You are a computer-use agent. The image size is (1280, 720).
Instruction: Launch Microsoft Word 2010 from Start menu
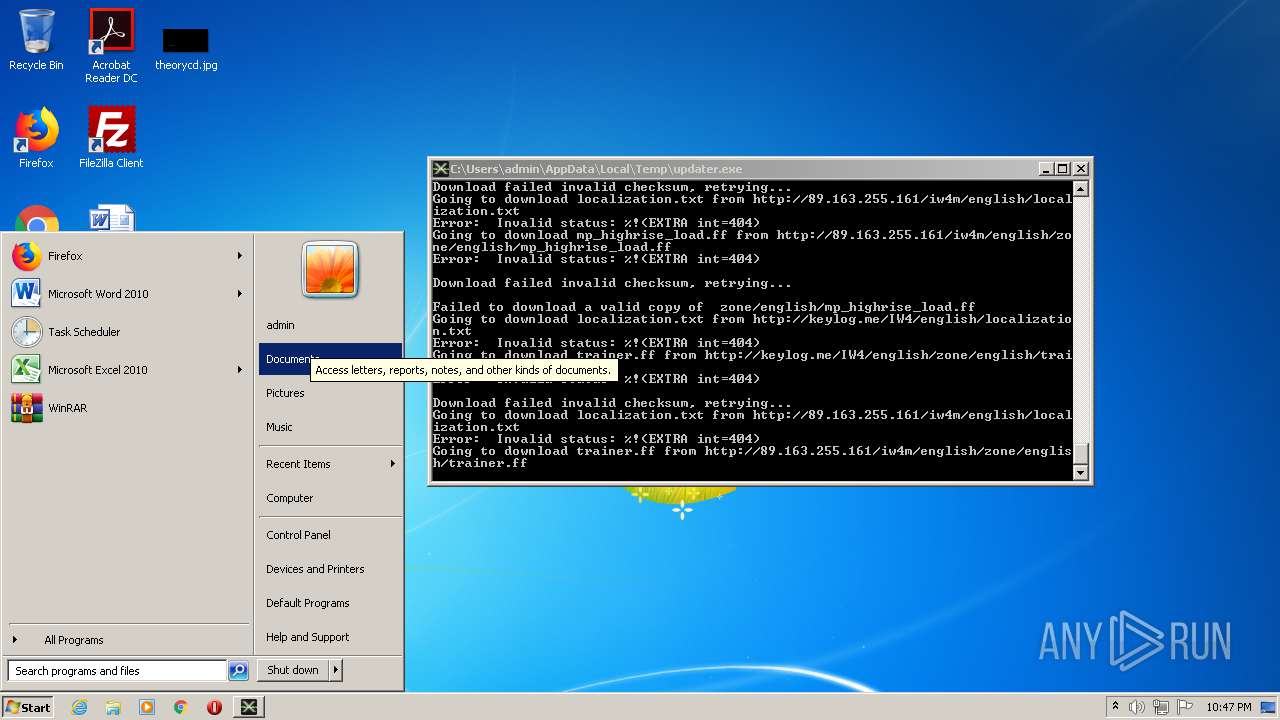coord(127,294)
